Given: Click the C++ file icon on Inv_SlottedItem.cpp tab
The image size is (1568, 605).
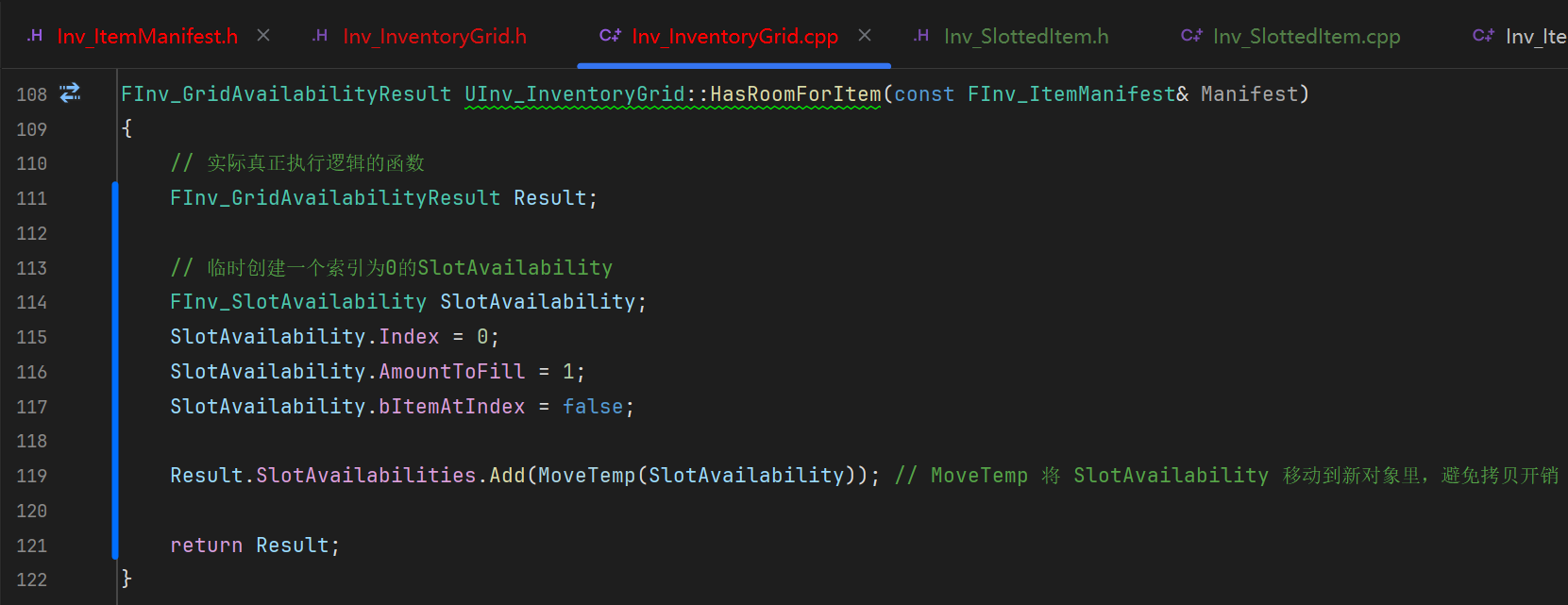Looking at the screenshot, I should pos(1191,36).
